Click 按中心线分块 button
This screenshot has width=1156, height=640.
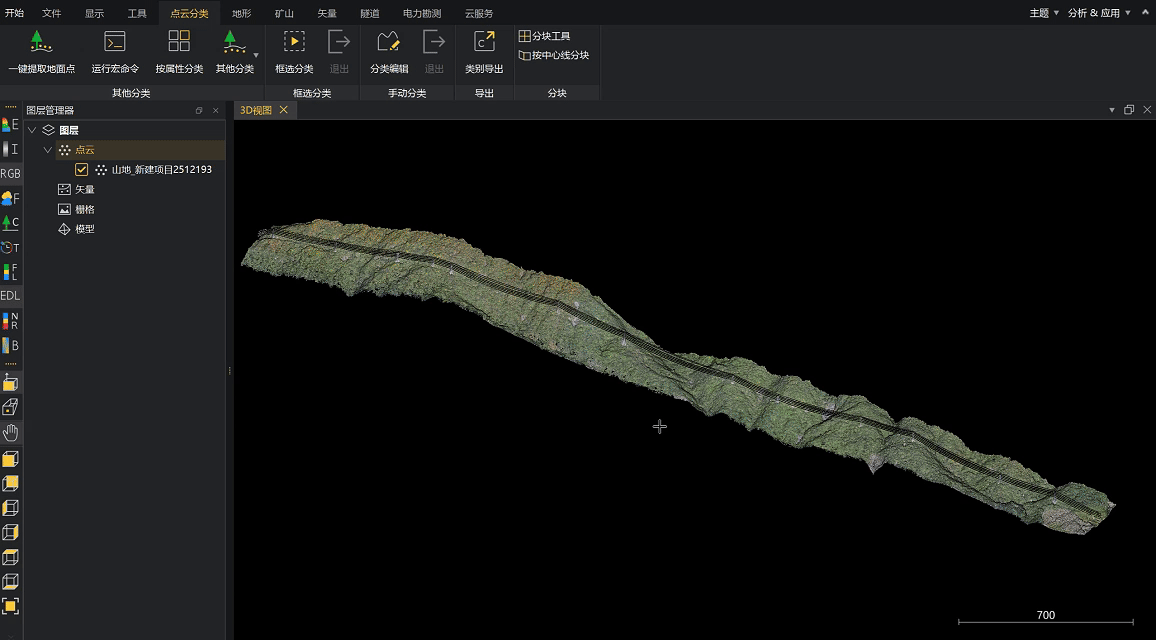click(554, 56)
